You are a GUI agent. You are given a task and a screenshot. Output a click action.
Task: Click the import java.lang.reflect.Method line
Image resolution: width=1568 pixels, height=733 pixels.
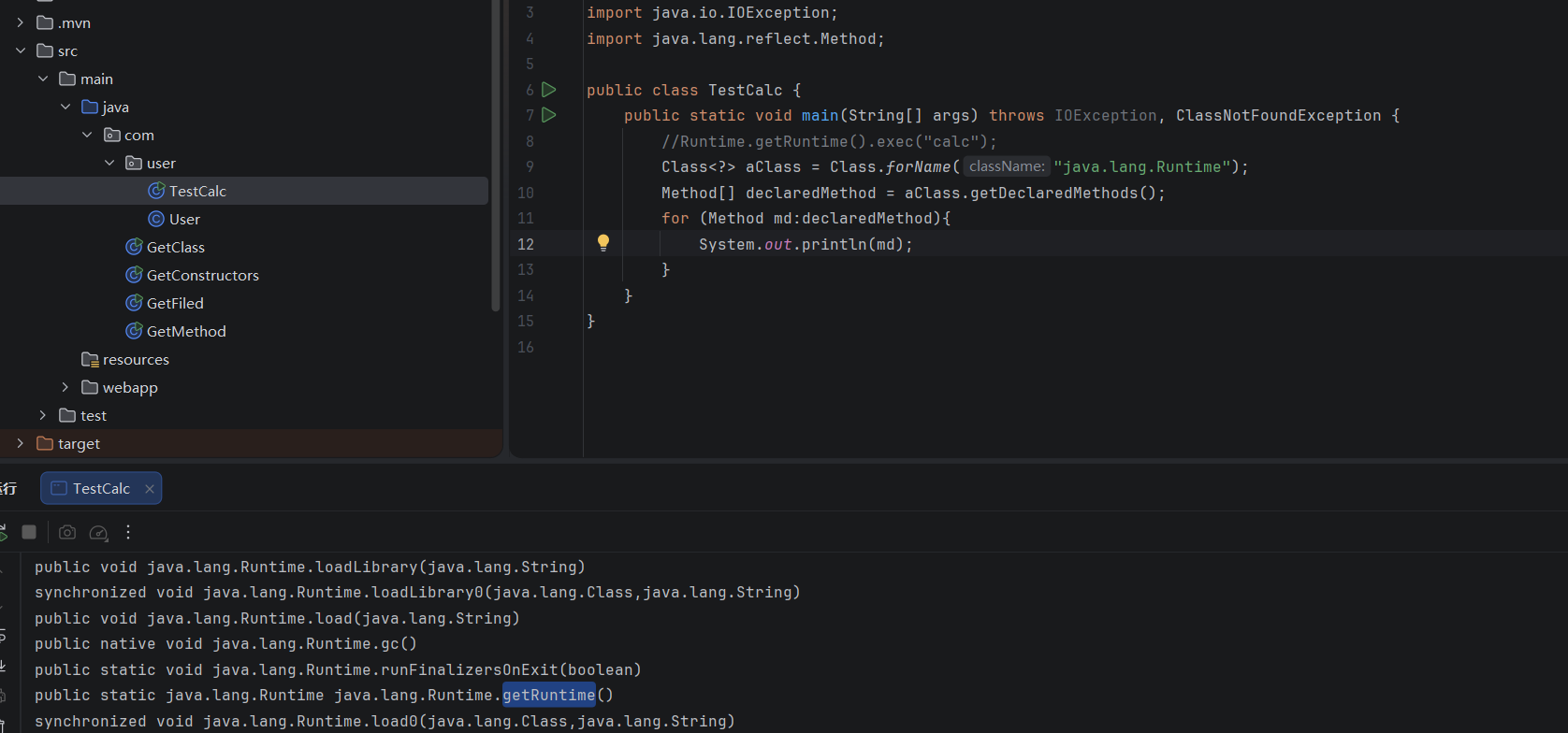pos(735,38)
